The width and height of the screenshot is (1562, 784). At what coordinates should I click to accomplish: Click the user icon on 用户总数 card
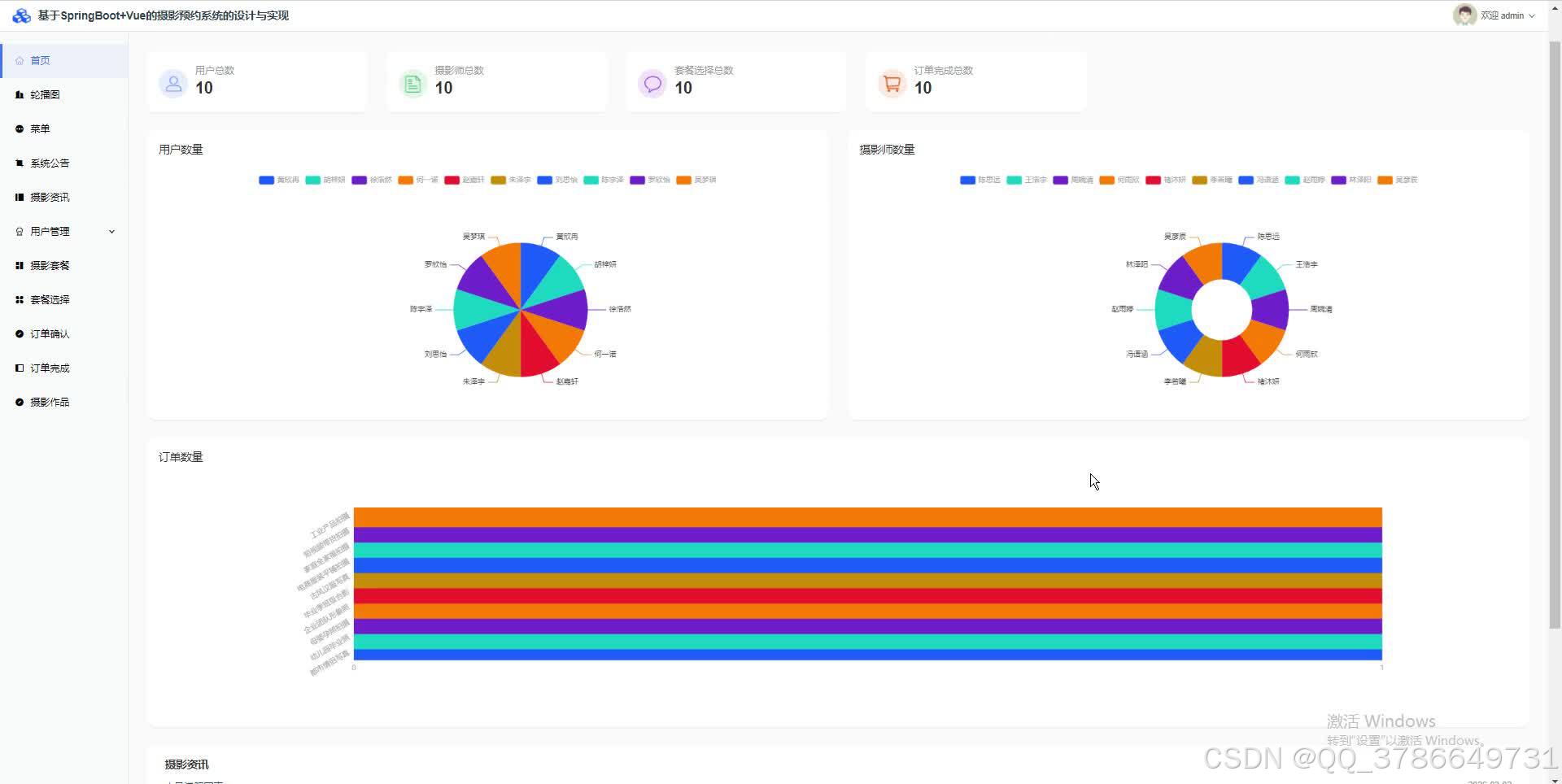[172, 83]
